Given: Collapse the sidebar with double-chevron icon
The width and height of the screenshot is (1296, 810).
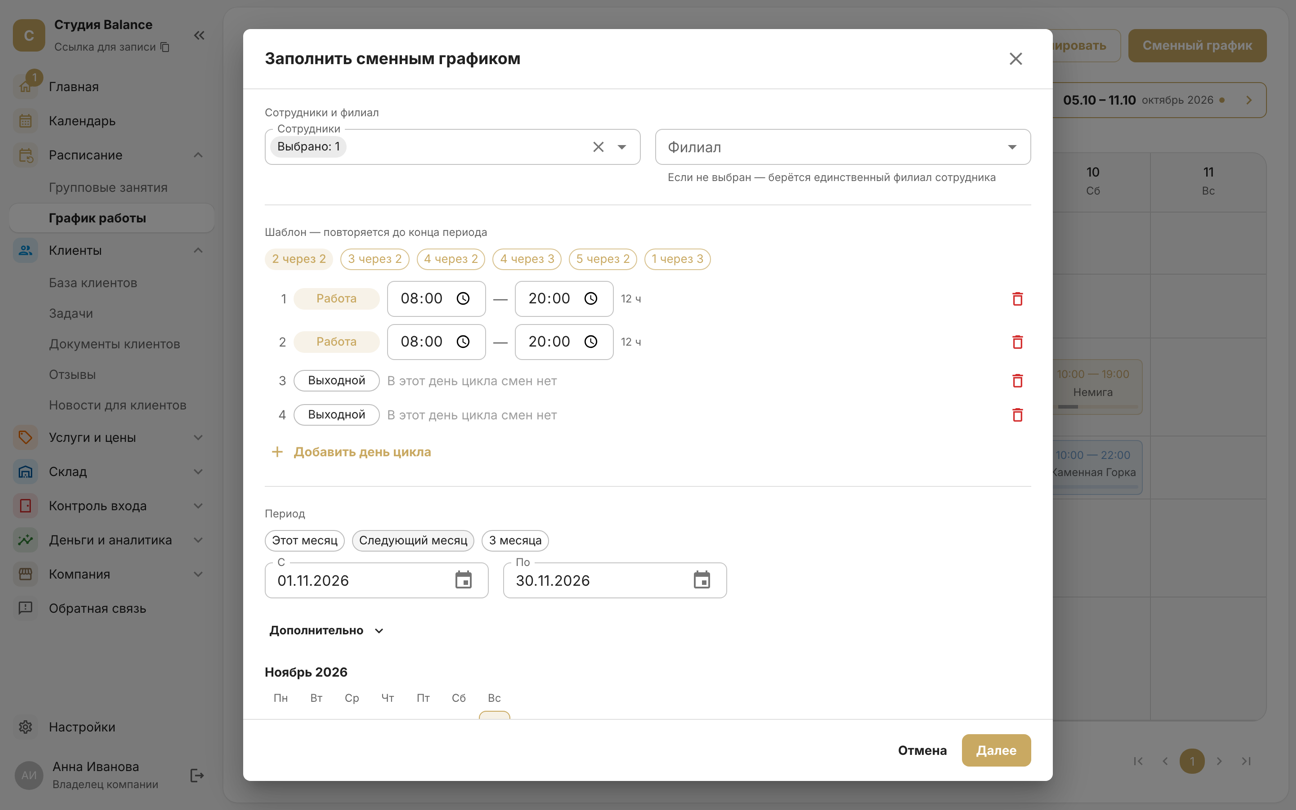Looking at the screenshot, I should click(199, 36).
